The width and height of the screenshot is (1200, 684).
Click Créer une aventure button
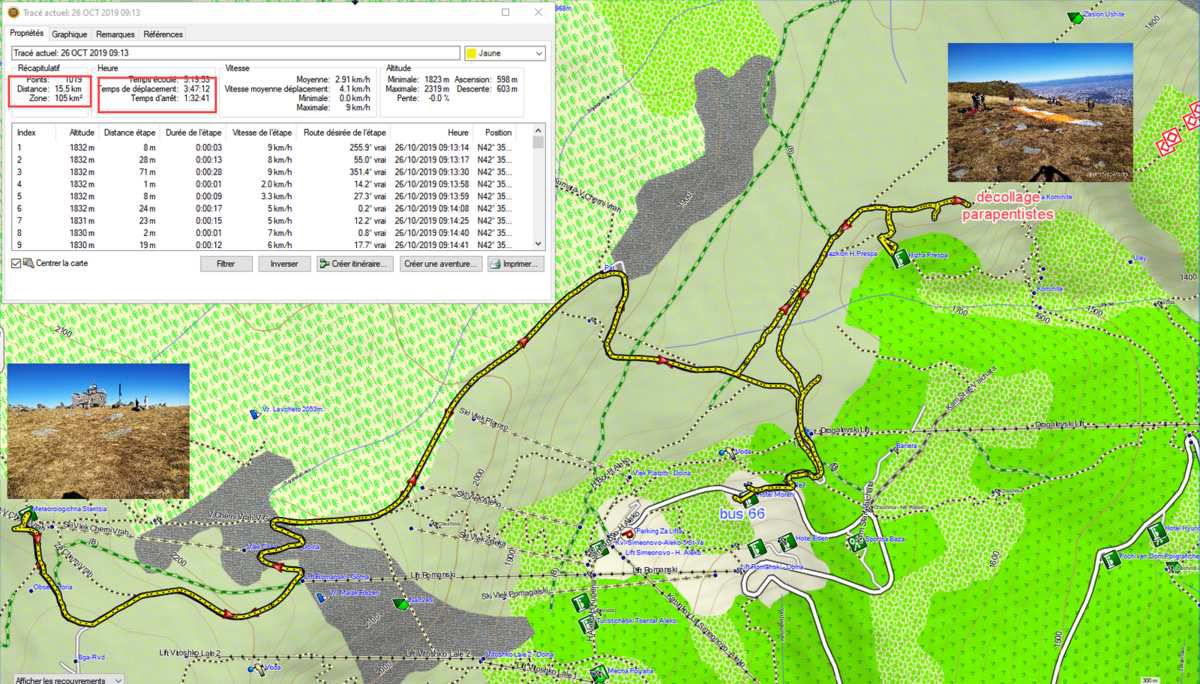(x=441, y=264)
